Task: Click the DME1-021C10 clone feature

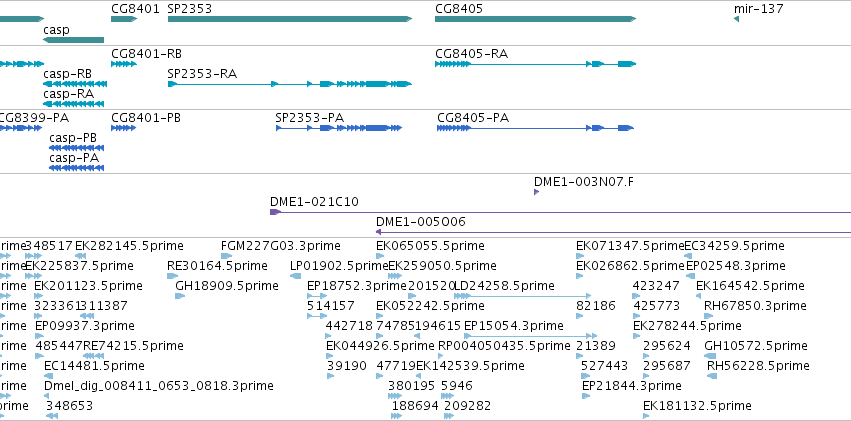Action: coord(560,212)
